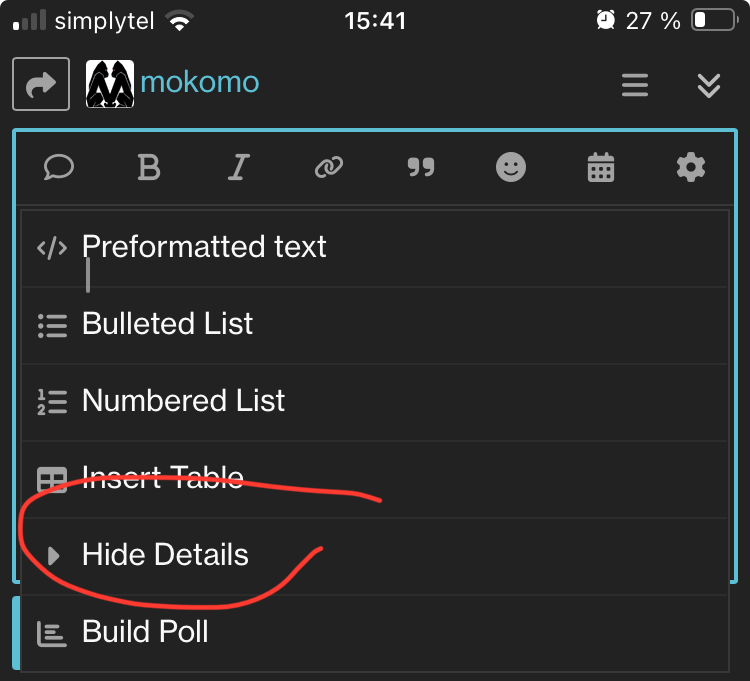750x681 pixels.
Task: Toggle italic formatting
Action: 237,167
